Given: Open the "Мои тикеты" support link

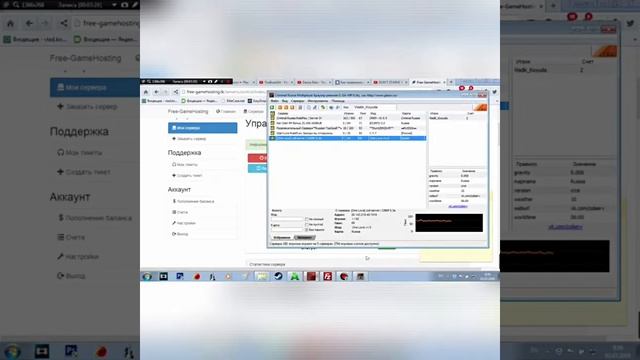Looking at the screenshot, I should 185,164.
